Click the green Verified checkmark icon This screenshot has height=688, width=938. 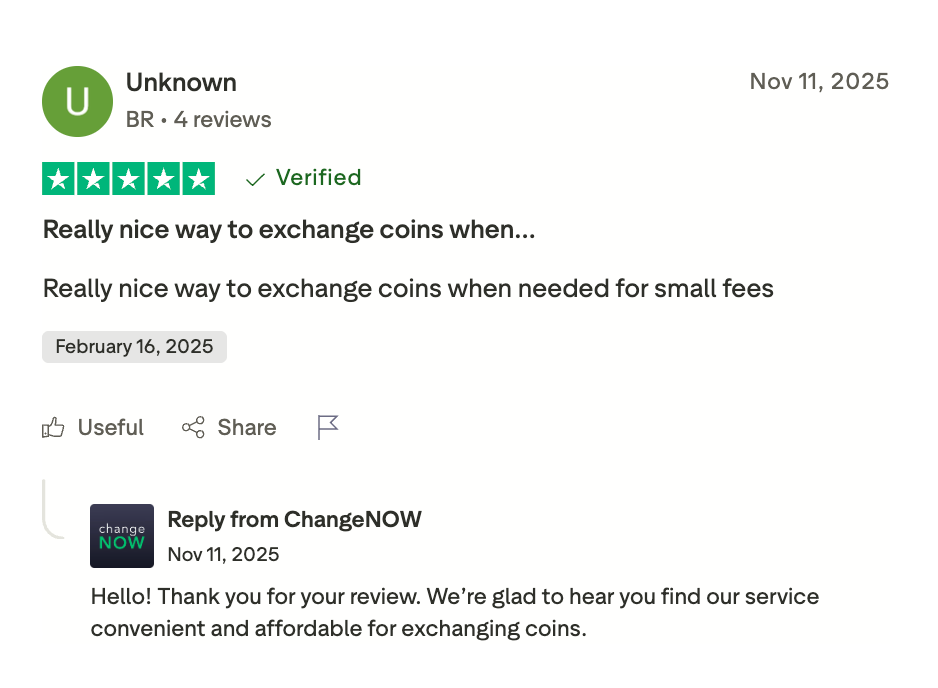click(253, 178)
